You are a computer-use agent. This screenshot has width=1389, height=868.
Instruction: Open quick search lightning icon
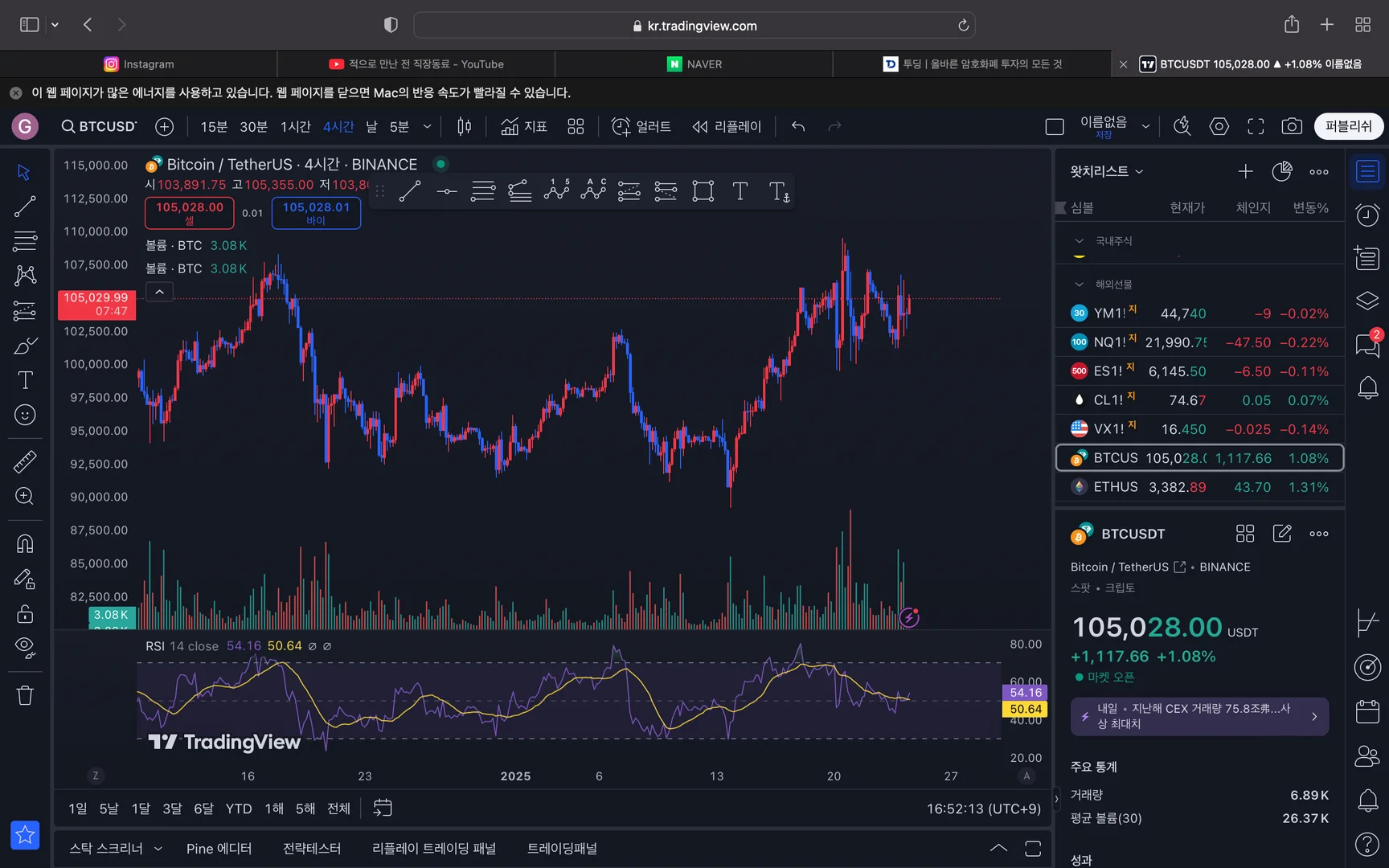(1182, 126)
